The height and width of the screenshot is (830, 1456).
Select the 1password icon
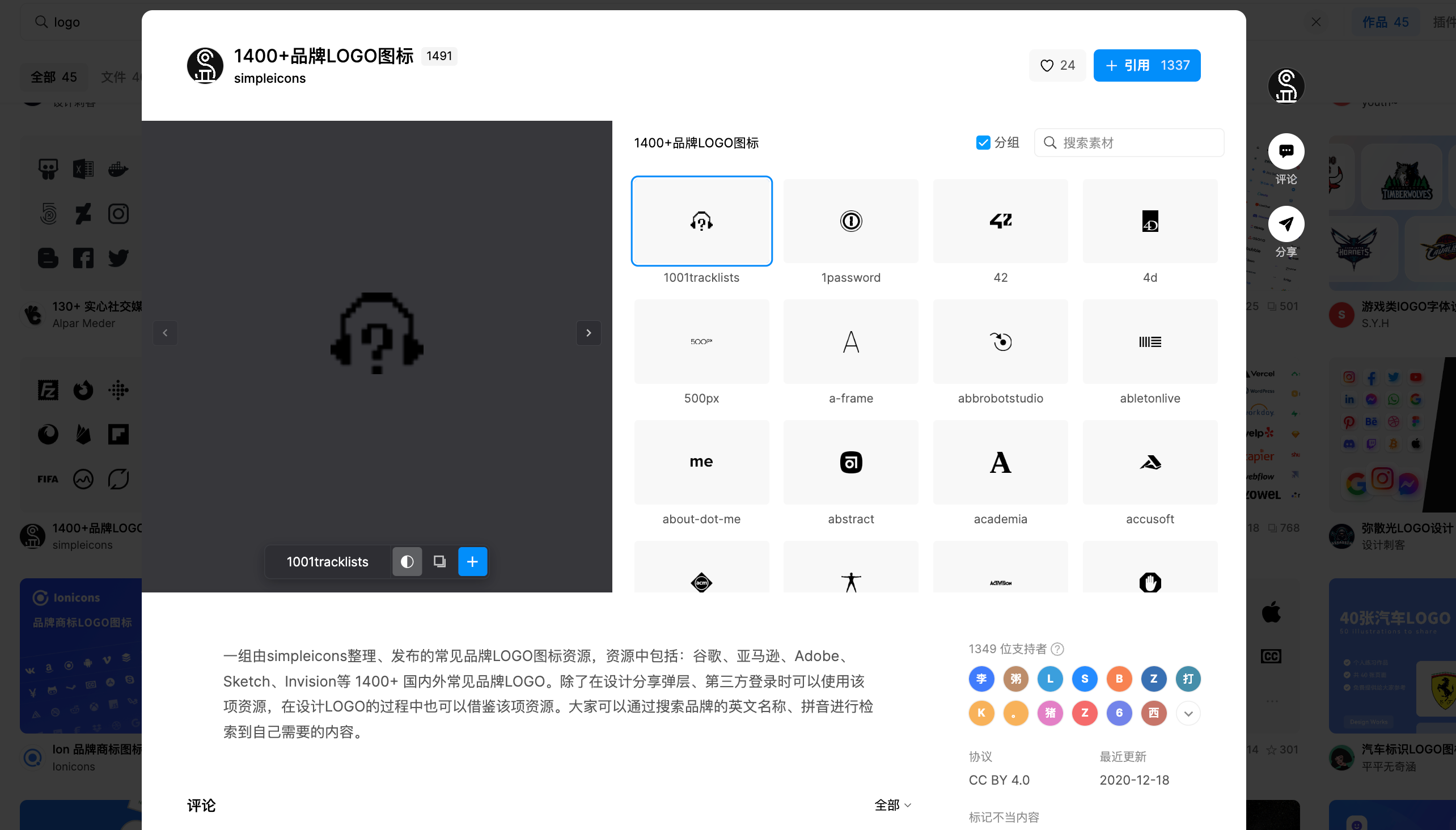(x=850, y=221)
